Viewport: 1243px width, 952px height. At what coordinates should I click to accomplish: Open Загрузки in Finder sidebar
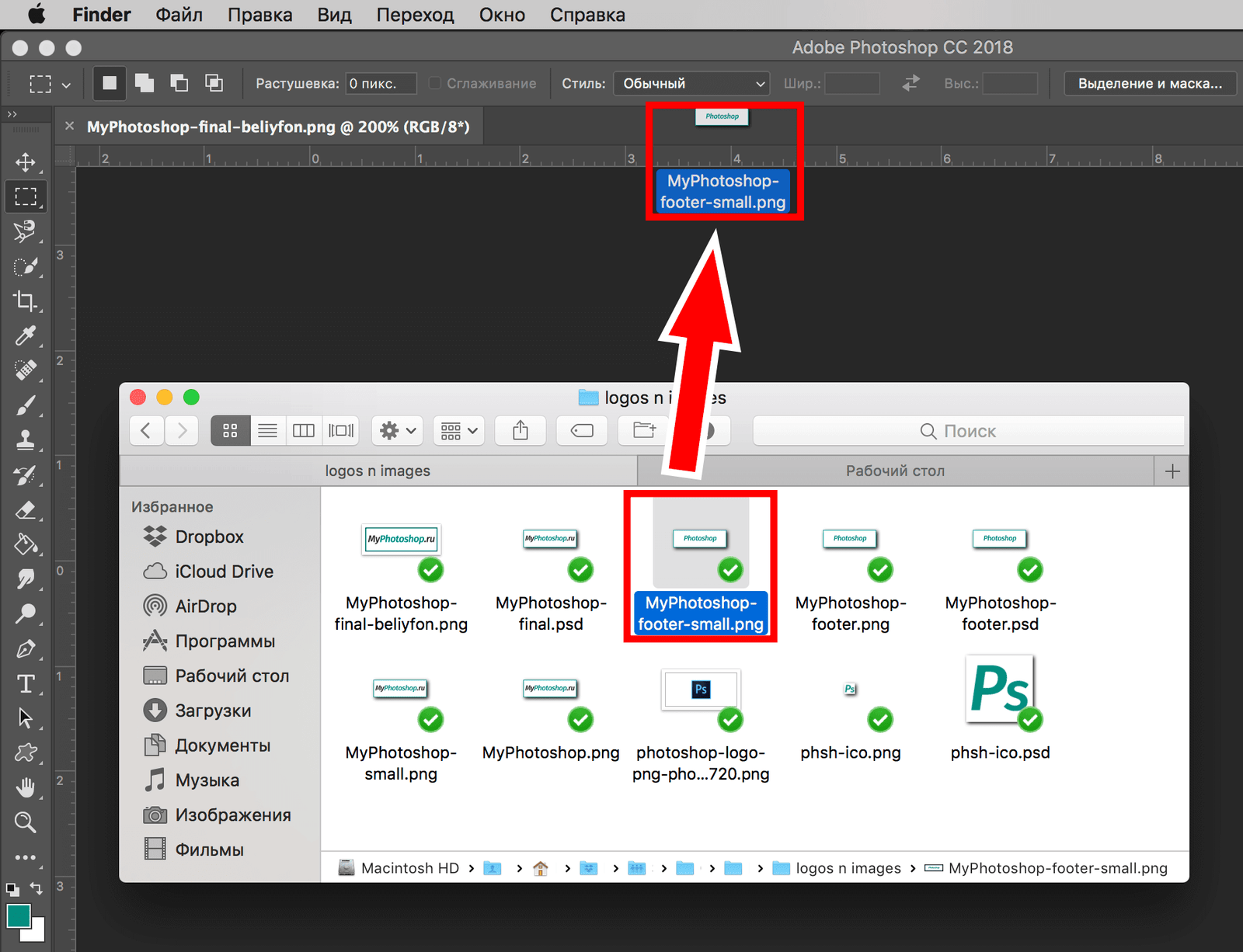point(212,711)
